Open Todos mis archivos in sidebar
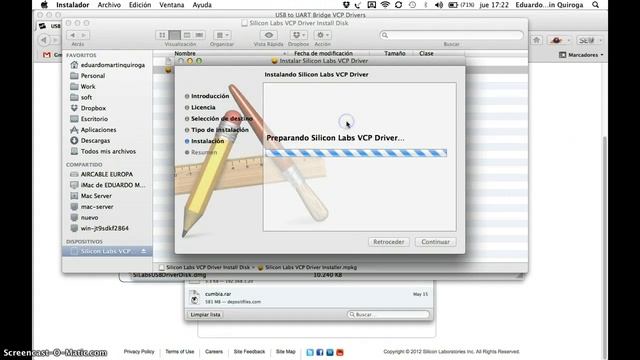The height and width of the screenshot is (360, 640). click(107, 151)
